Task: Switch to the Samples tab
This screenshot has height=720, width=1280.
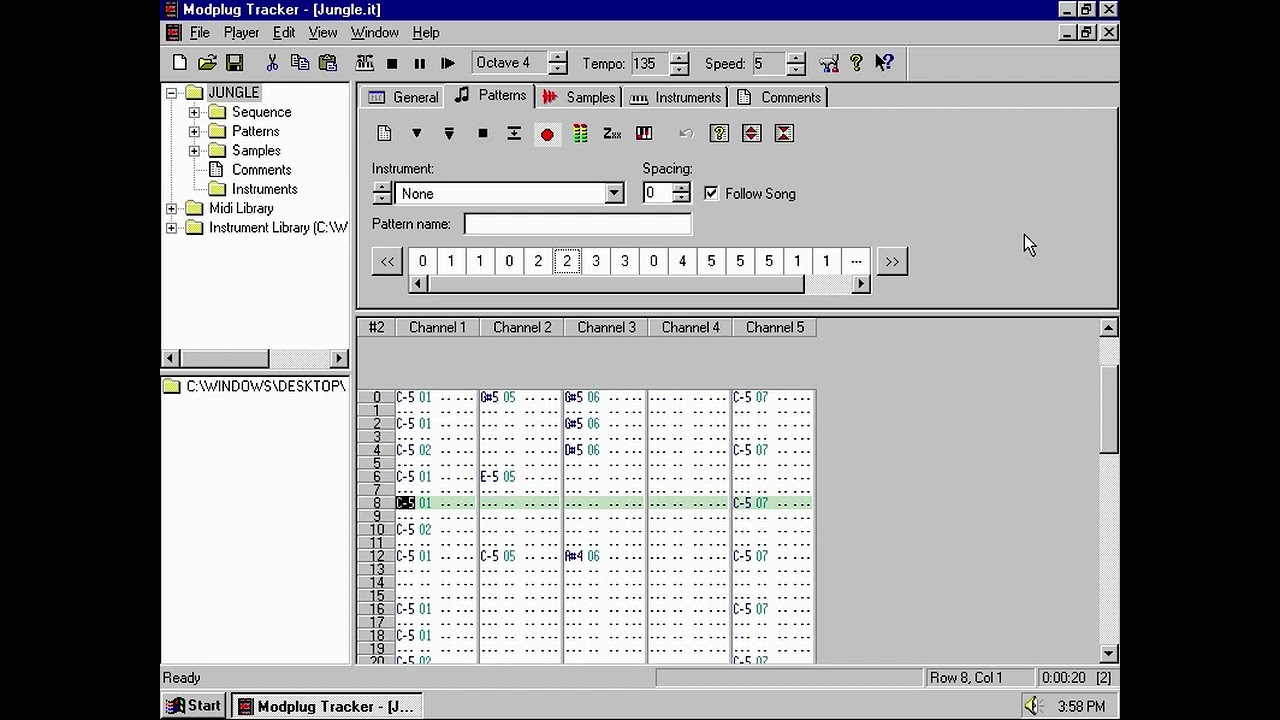Action: pyautogui.click(x=579, y=97)
